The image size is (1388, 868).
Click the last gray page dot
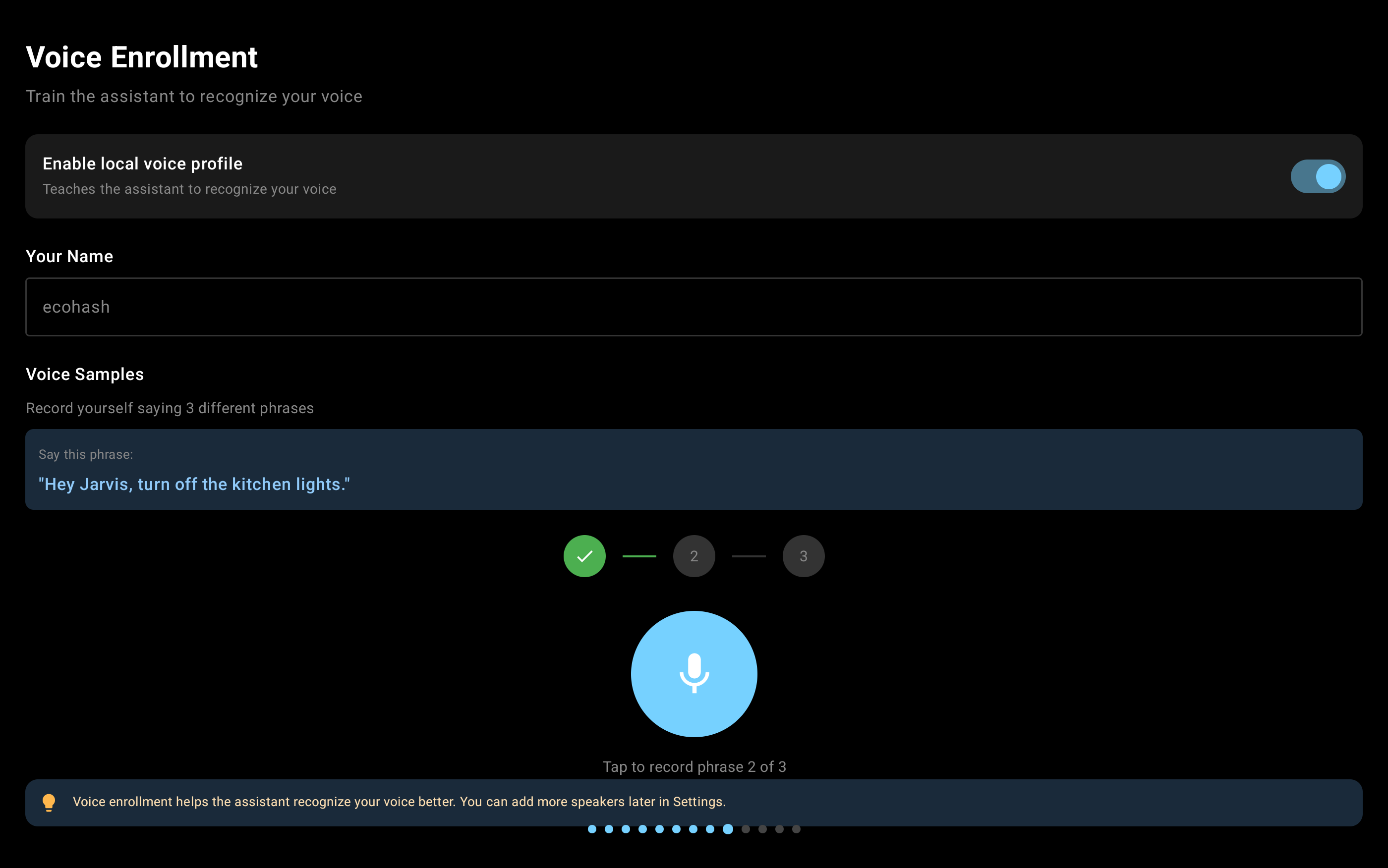tap(796, 829)
